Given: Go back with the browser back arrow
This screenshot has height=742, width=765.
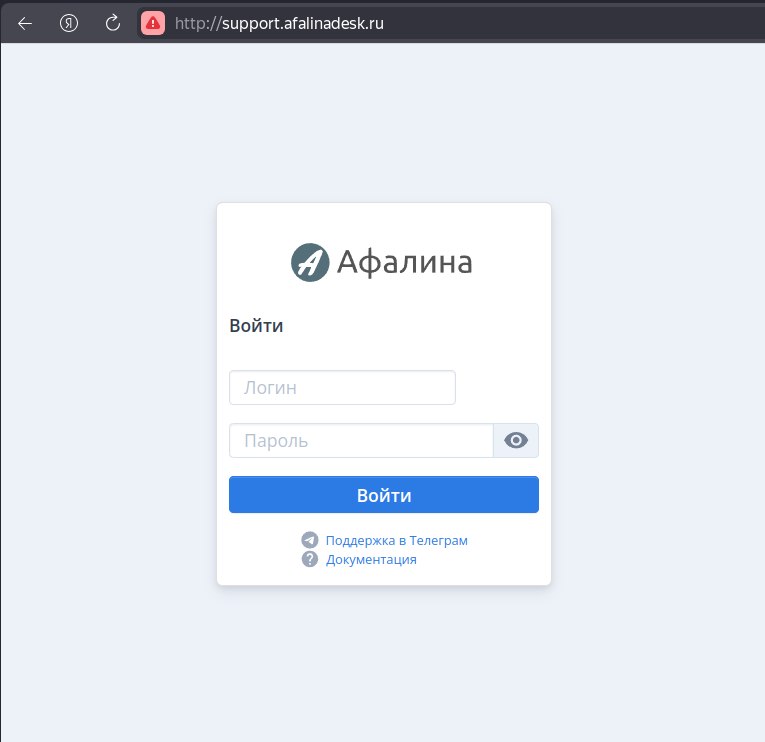Looking at the screenshot, I should (x=25, y=23).
